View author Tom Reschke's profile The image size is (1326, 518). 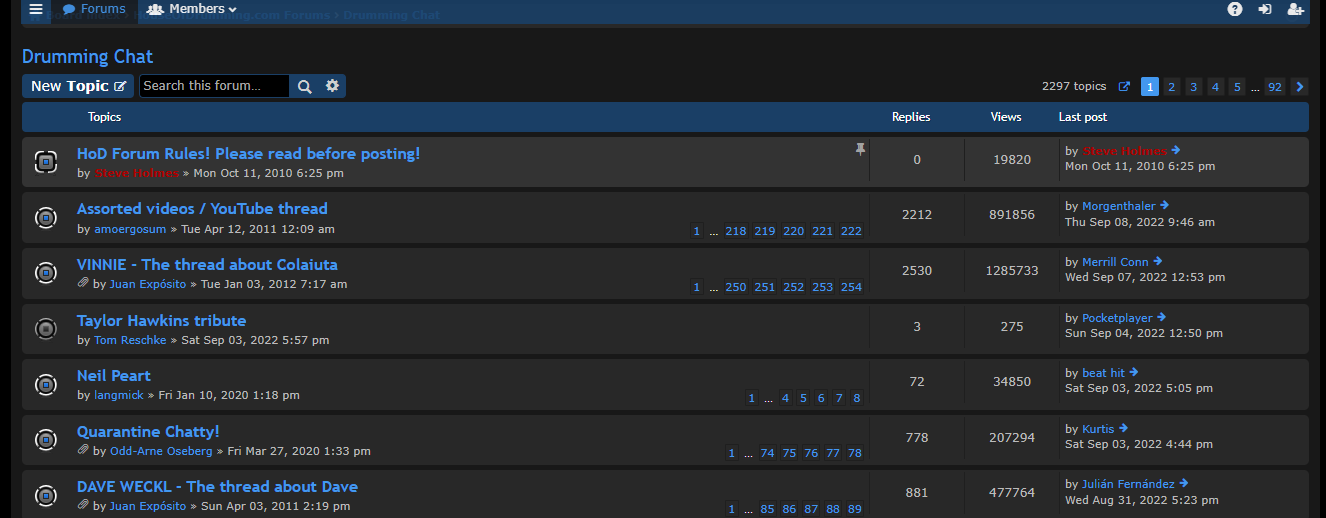(130, 340)
